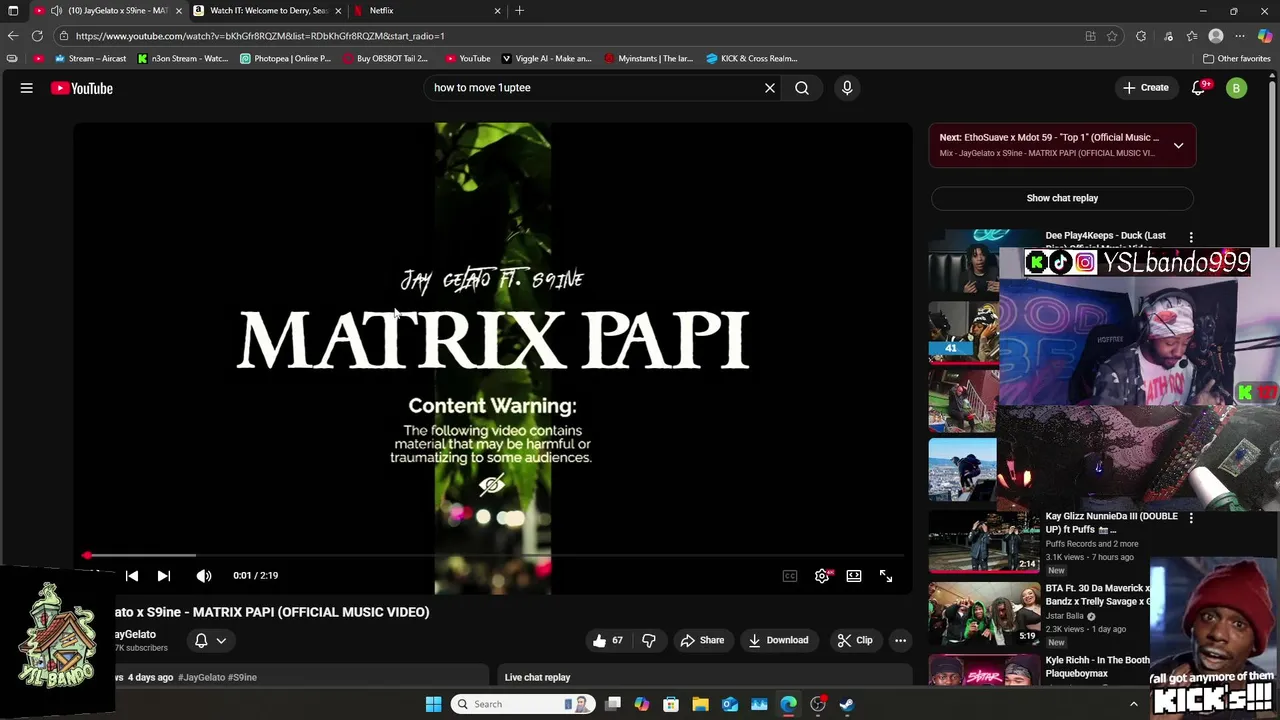Open the Windows Start menu
Screen dimensions: 1280x720
pyautogui.click(x=433, y=704)
